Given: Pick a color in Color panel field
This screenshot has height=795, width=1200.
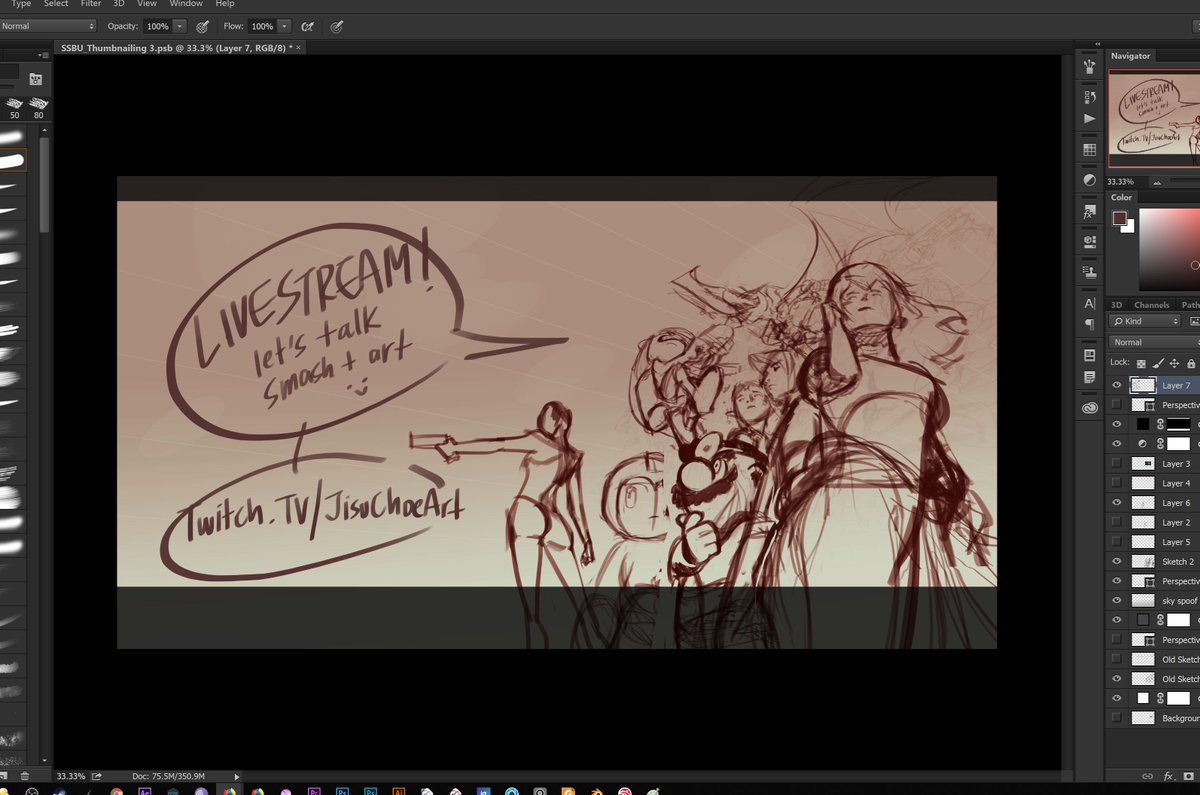Looking at the screenshot, I should pos(1168,249).
